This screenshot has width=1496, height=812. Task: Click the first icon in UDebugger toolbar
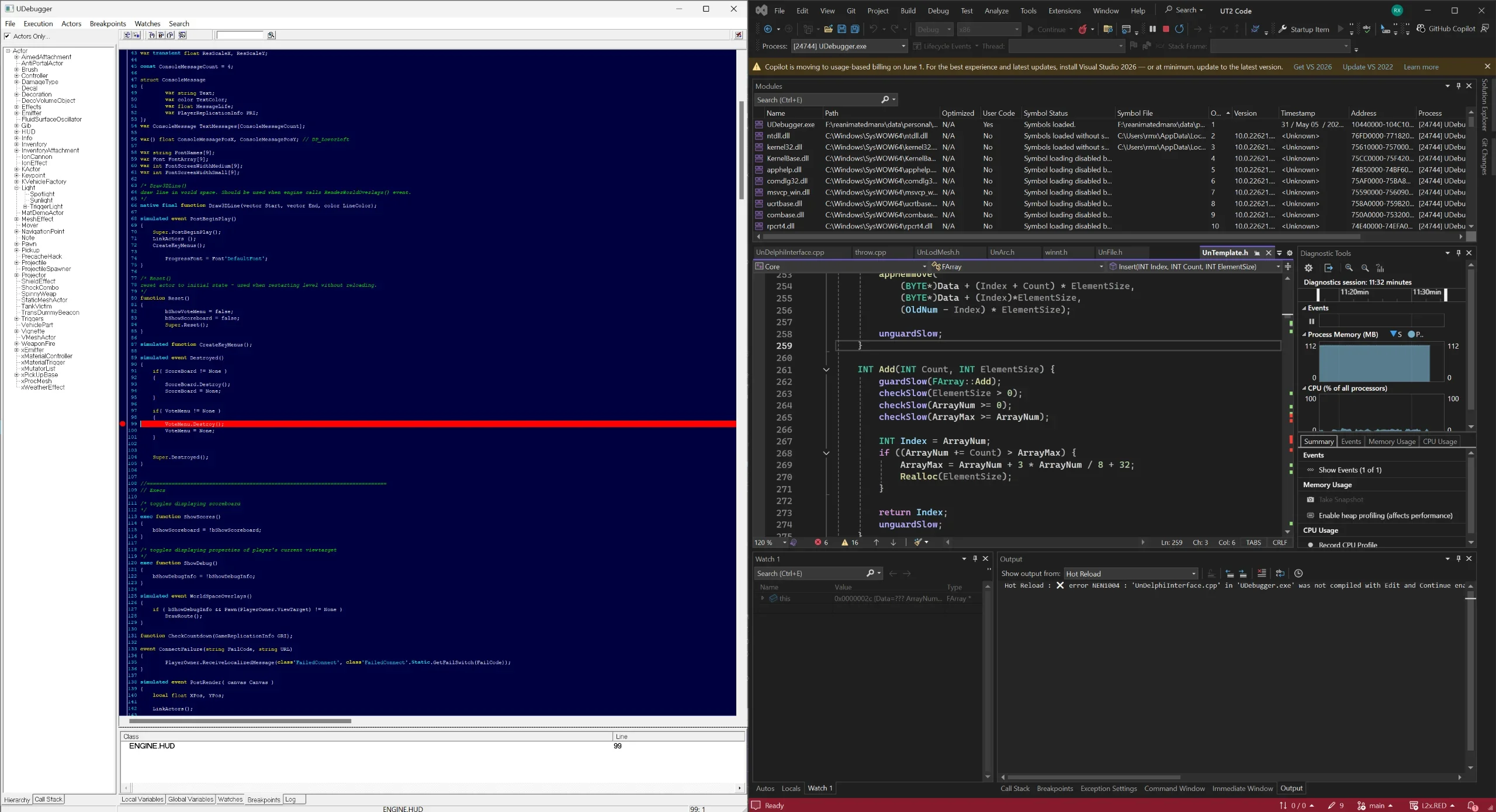[x=127, y=35]
